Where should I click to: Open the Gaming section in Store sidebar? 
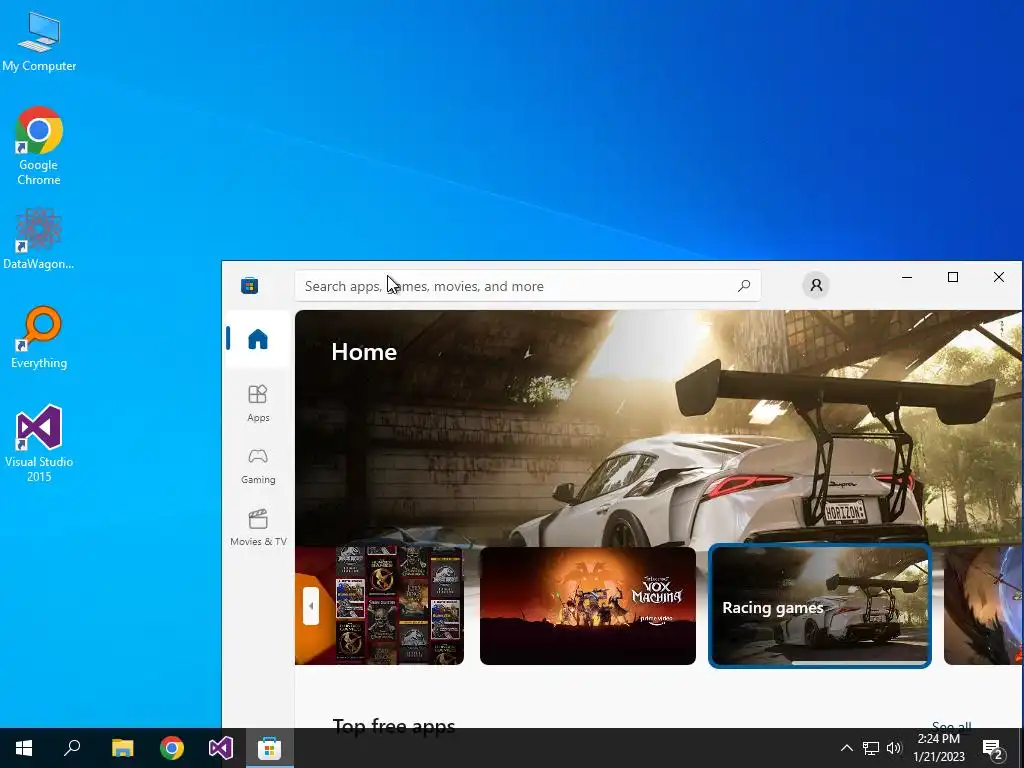coord(258,465)
